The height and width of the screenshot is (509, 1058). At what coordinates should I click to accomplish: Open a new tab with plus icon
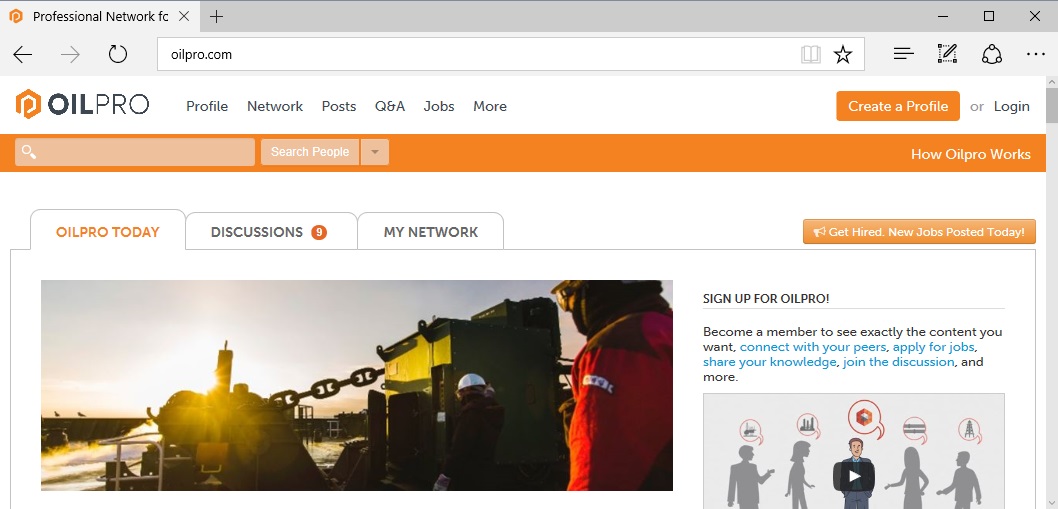[x=216, y=17]
